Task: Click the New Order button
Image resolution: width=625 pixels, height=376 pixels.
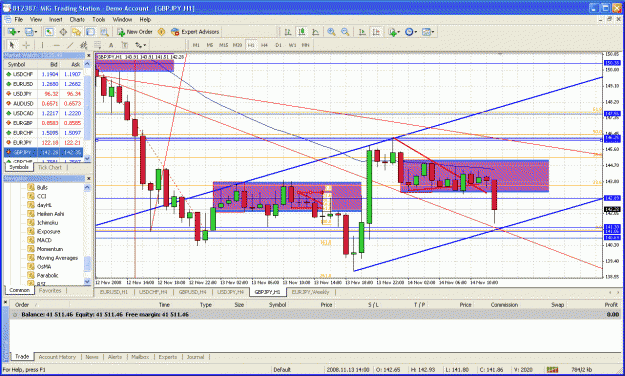Action: 135,31
